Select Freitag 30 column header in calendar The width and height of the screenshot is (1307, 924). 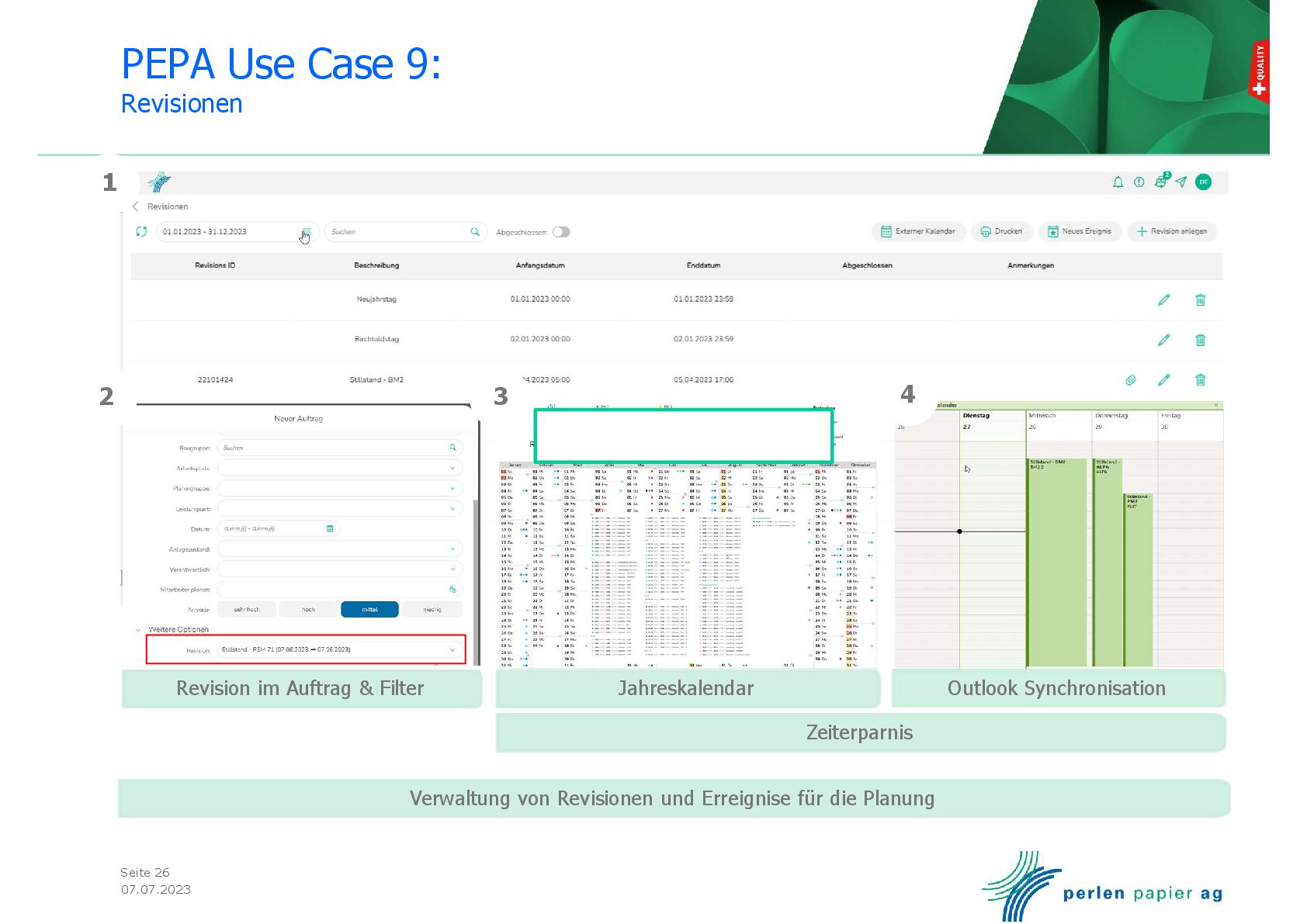pyautogui.click(x=1191, y=420)
